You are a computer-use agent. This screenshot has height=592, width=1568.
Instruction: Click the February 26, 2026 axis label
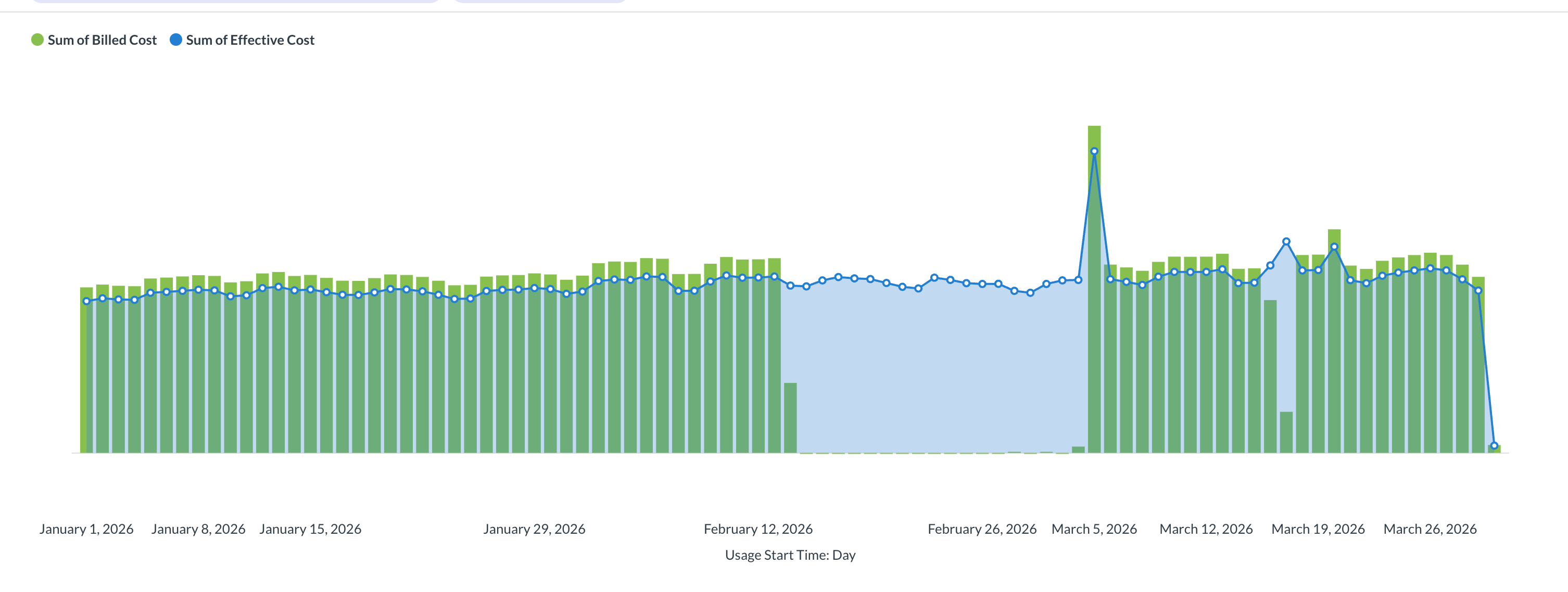[x=982, y=530]
